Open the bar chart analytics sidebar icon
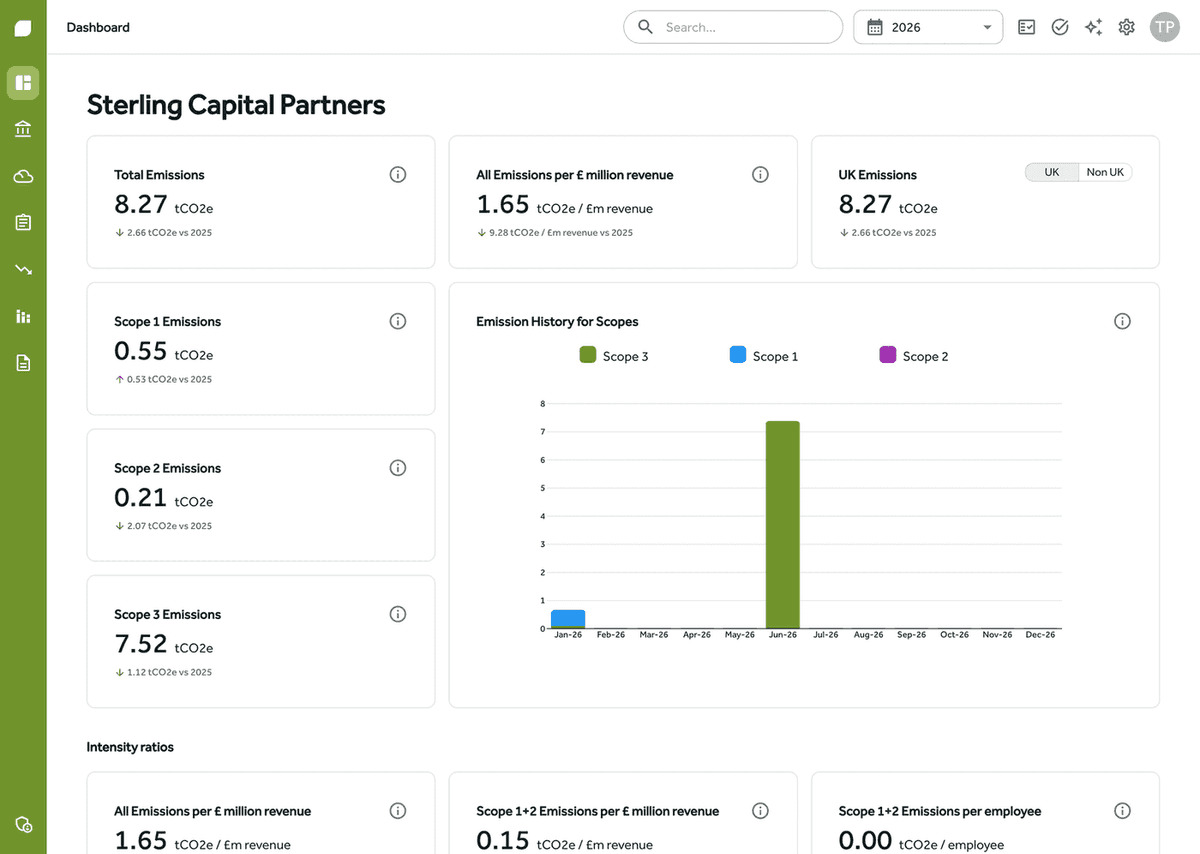 23,316
